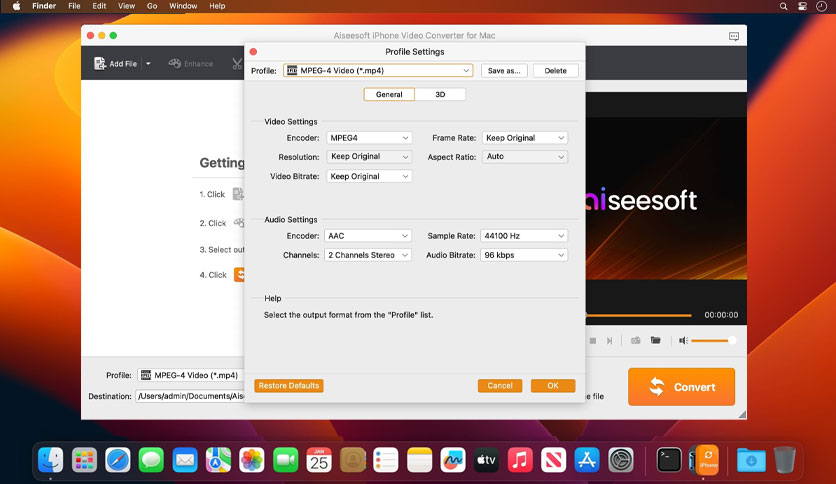836x484 pixels.
Task: Open the View menu
Action: (x=126, y=6)
